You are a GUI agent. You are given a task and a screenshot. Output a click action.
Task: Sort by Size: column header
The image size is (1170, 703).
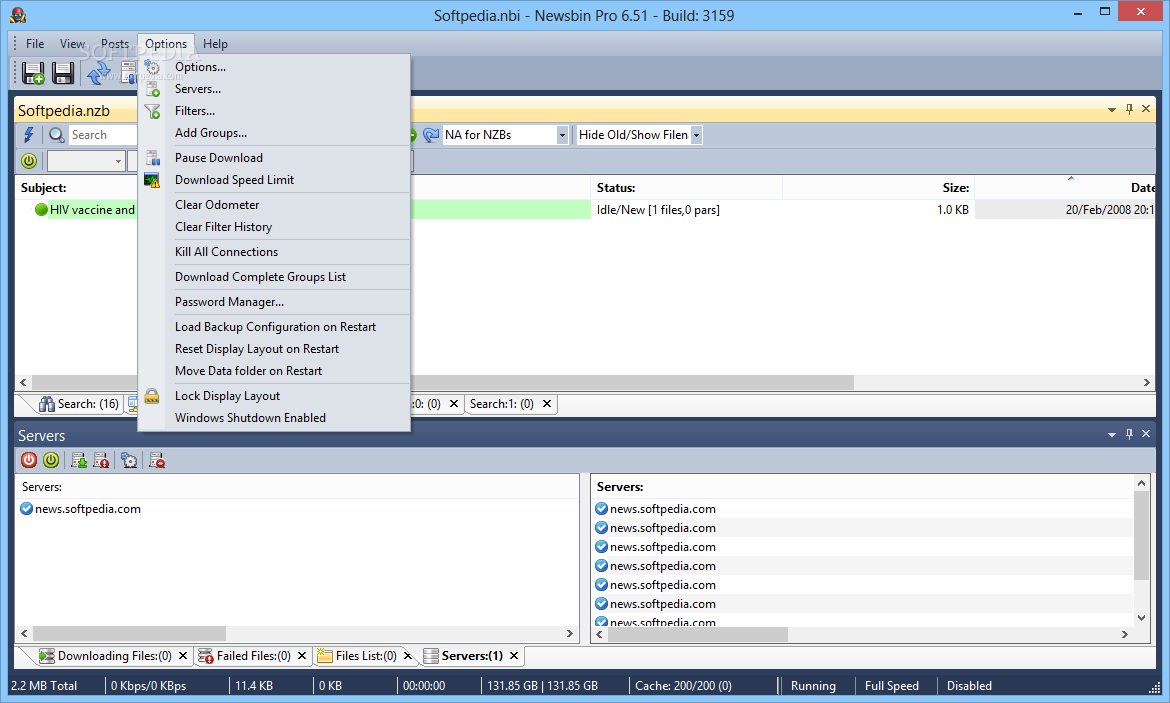point(878,188)
